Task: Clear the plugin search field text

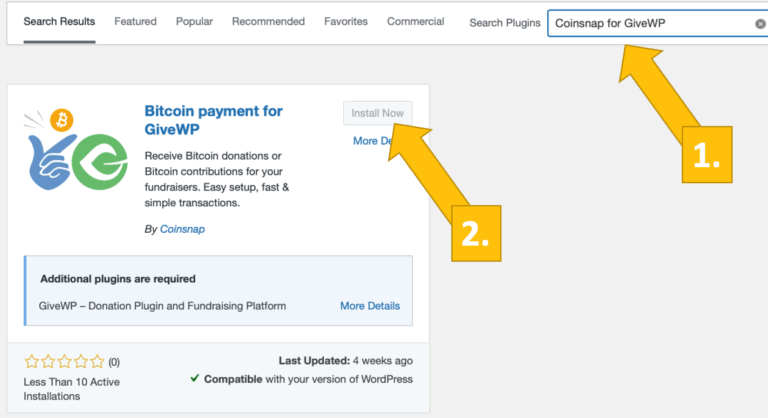Action: point(760,23)
